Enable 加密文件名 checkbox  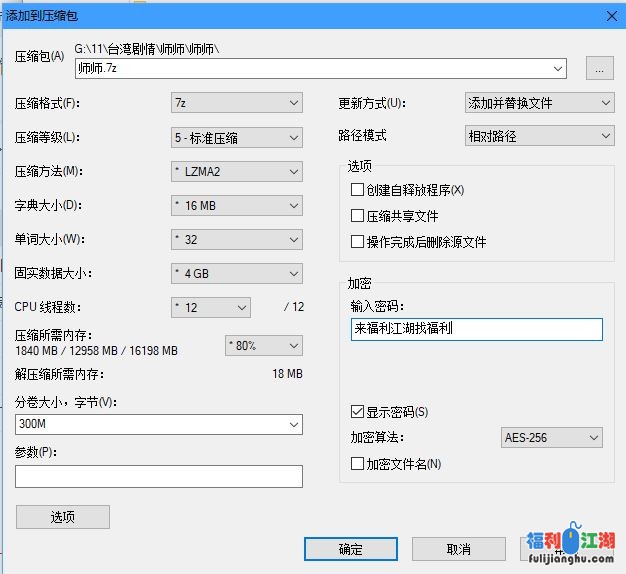click(357, 464)
